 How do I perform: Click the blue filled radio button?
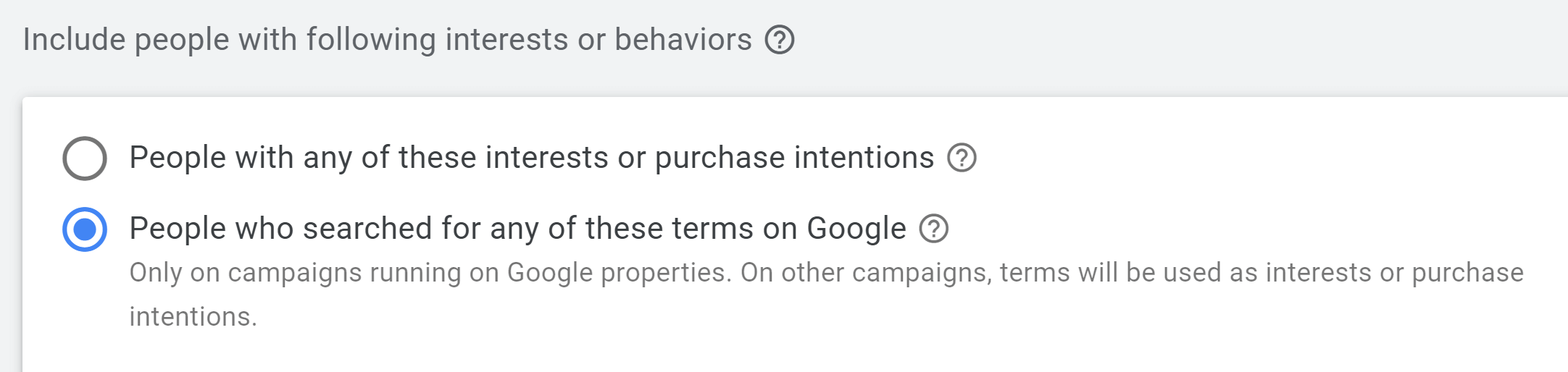[x=85, y=229]
